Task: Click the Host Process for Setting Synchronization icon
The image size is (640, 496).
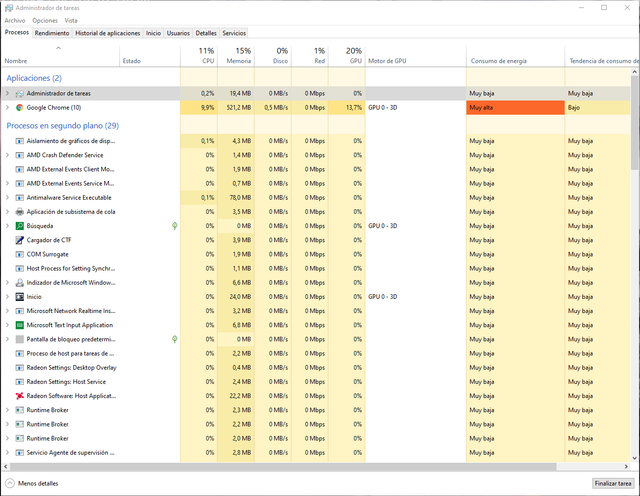Action: pos(19,269)
